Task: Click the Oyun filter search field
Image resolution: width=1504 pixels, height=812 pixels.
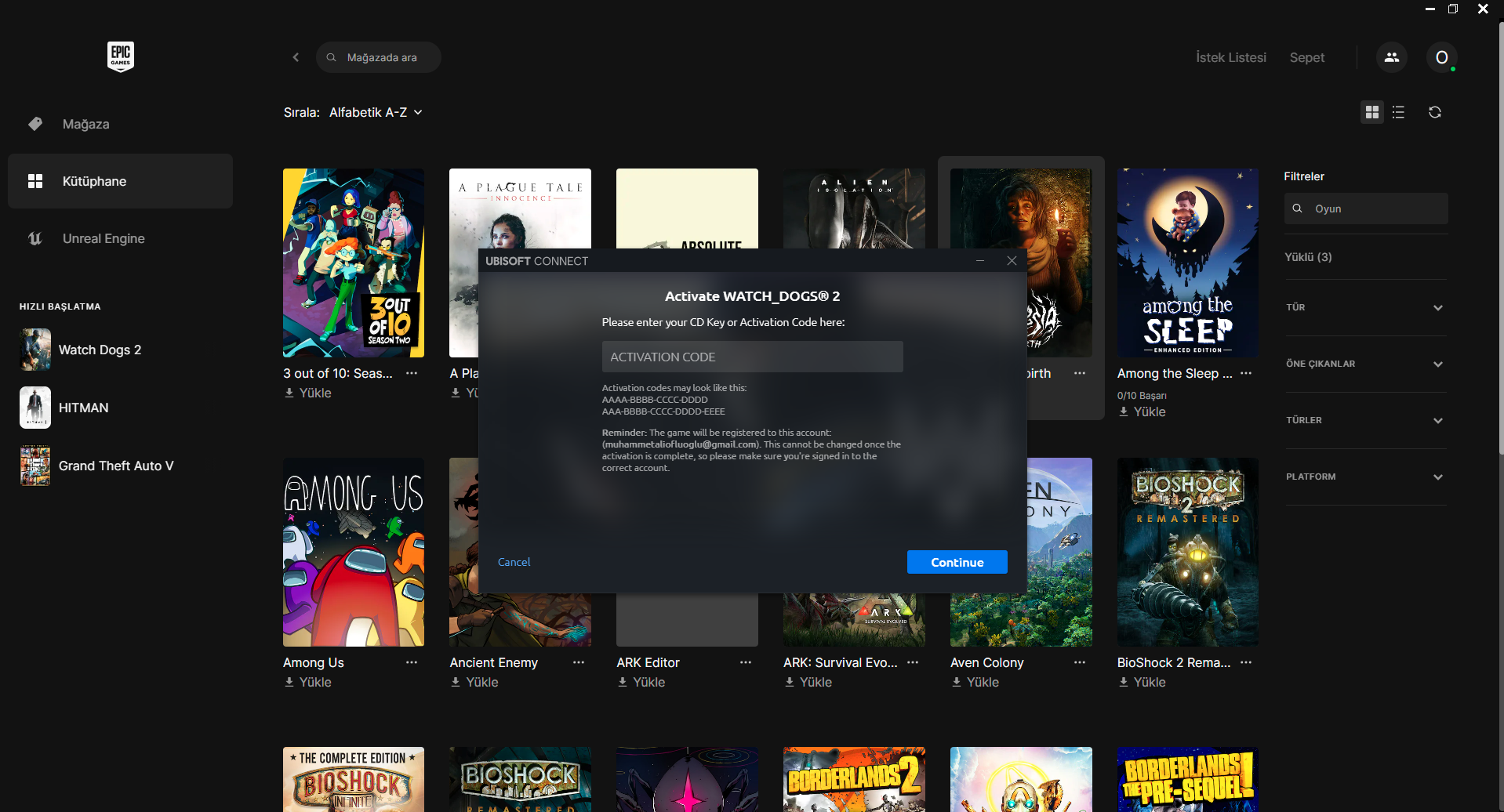Action: point(1366,208)
